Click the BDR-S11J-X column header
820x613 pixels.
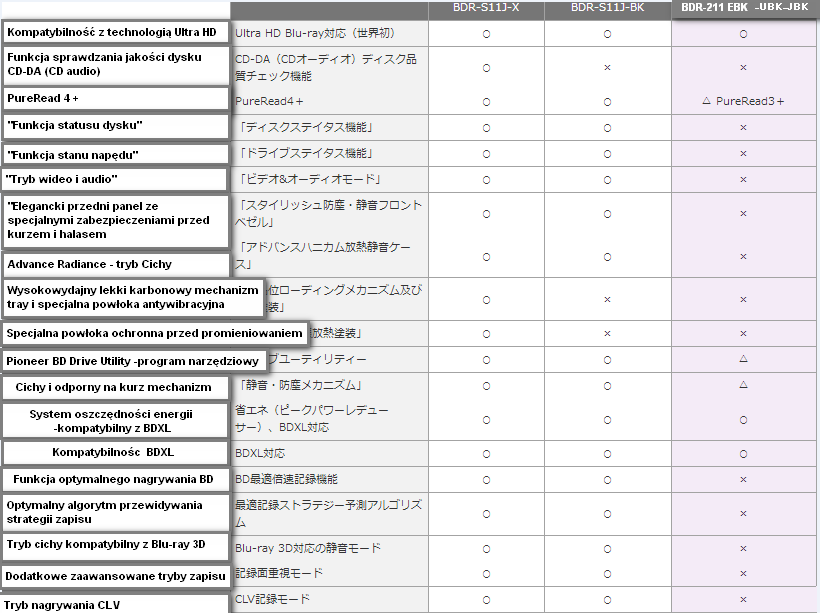coord(486,8)
